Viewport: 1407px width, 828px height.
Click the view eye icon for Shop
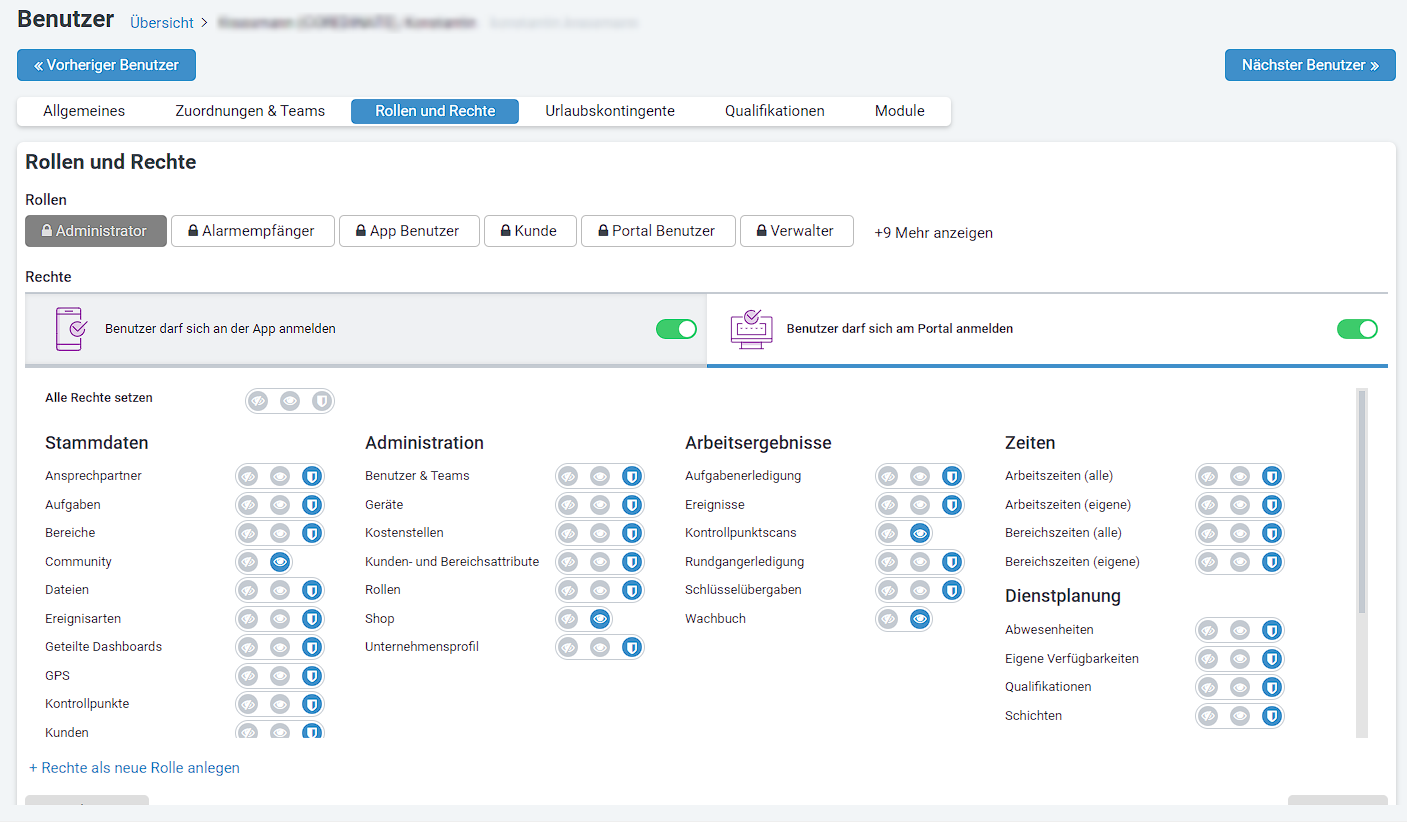[599, 619]
